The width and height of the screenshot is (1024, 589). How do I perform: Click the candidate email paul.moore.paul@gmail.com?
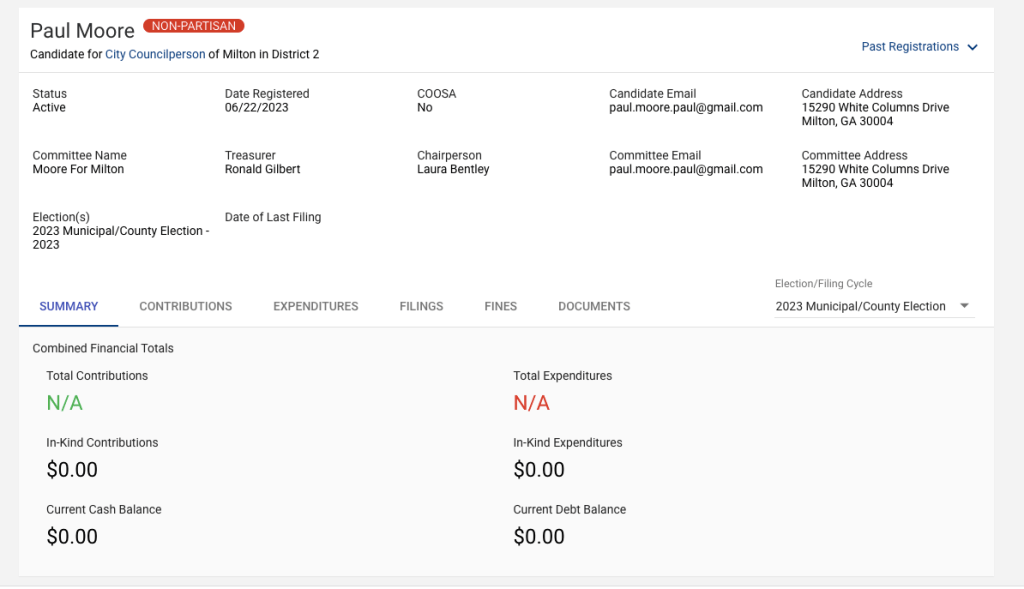(685, 108)
